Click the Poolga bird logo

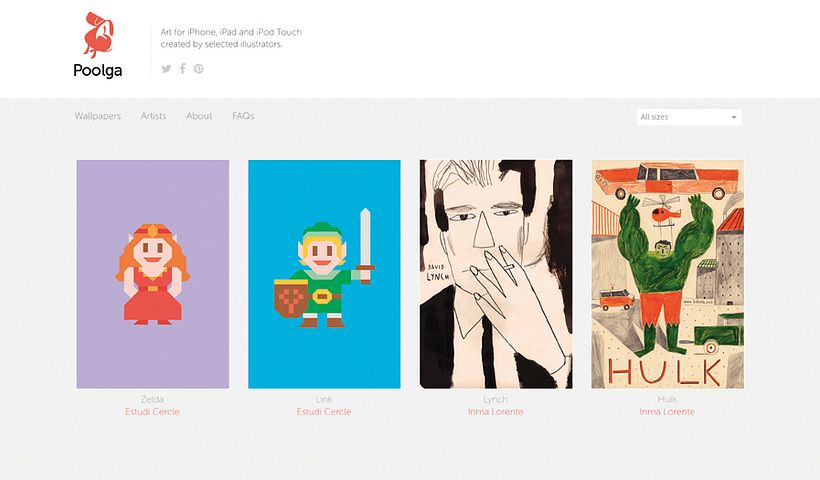(x=98, y=36)
